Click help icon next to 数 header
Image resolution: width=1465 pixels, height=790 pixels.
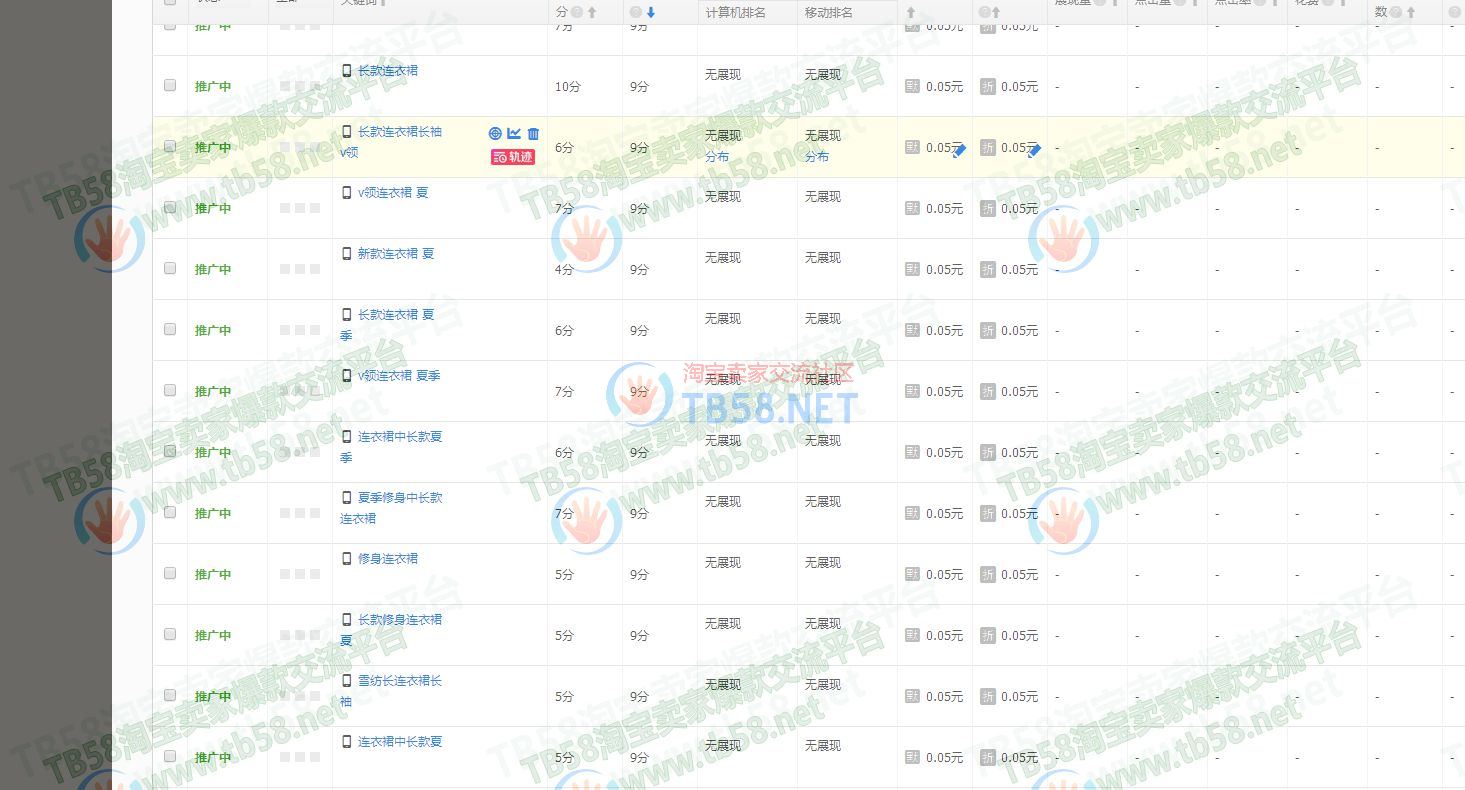1397,12
